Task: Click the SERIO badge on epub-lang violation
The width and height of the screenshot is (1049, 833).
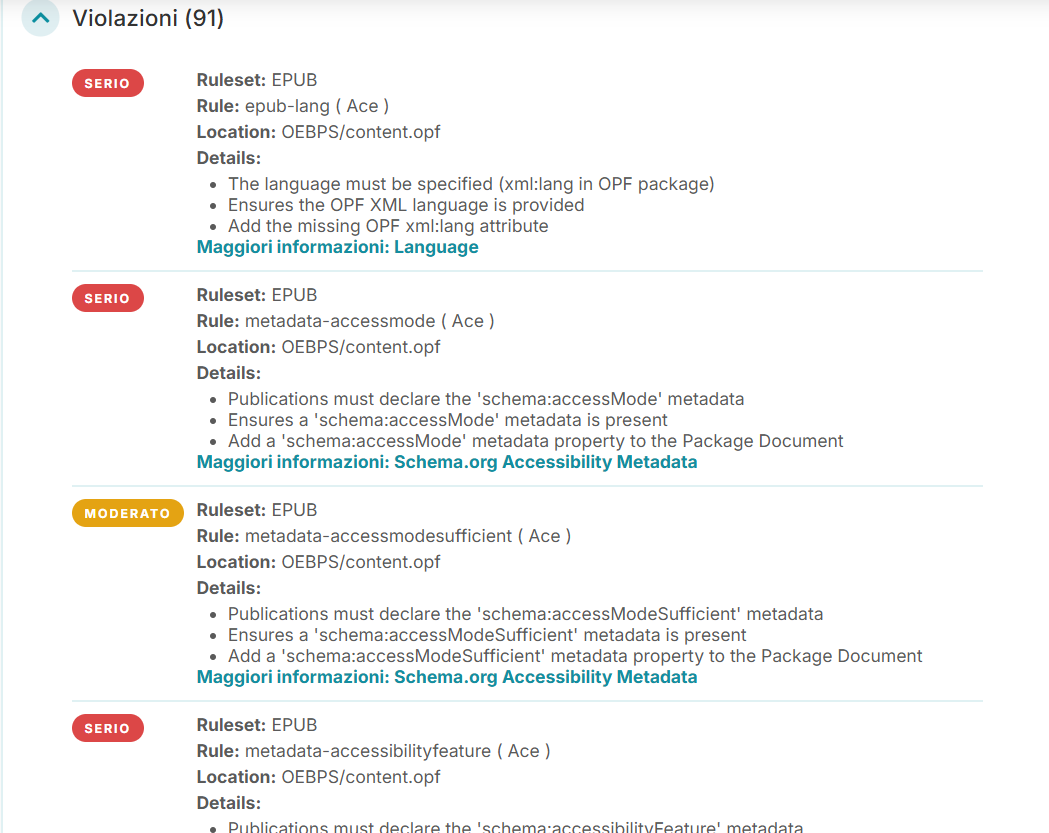Action: pos(107,83)
